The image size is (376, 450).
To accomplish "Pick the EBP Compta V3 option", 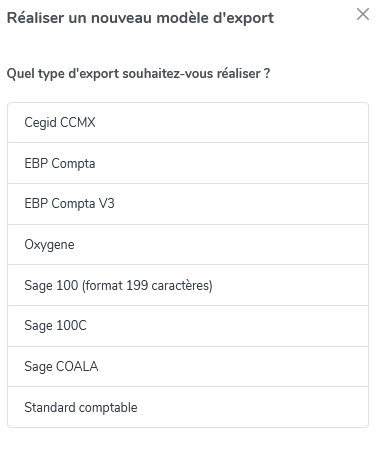I will coord(188,204).
